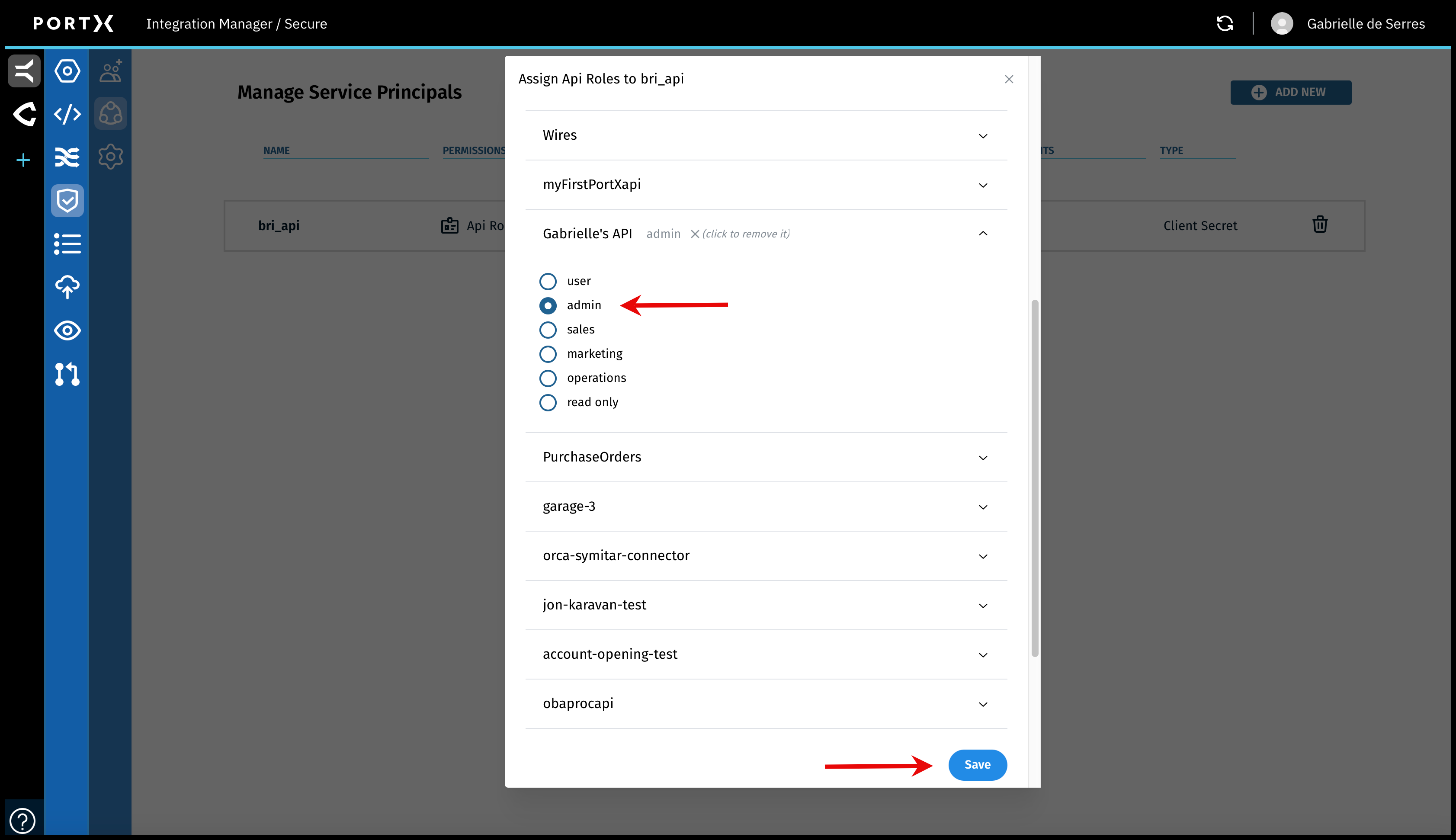Select the read only role option

548,402
